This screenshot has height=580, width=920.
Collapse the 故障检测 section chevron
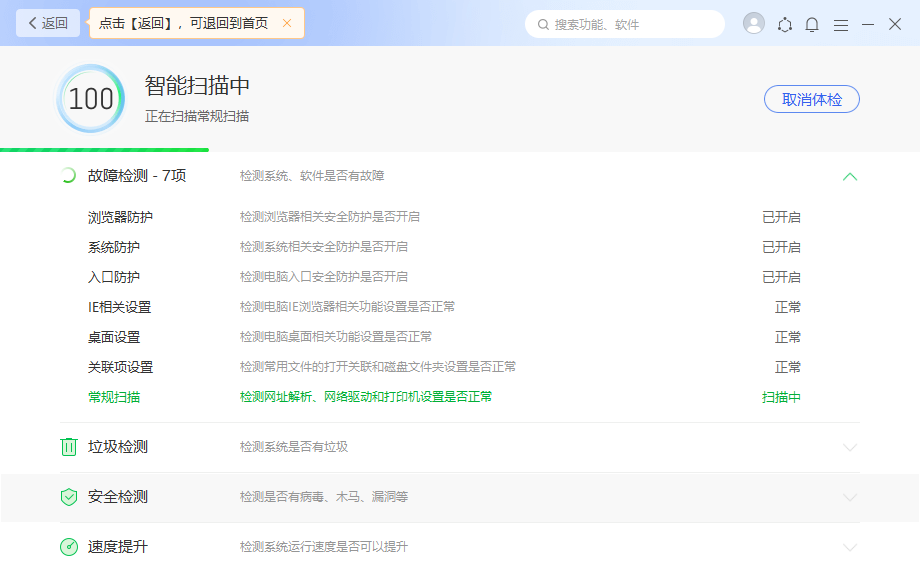pos(850,176)
